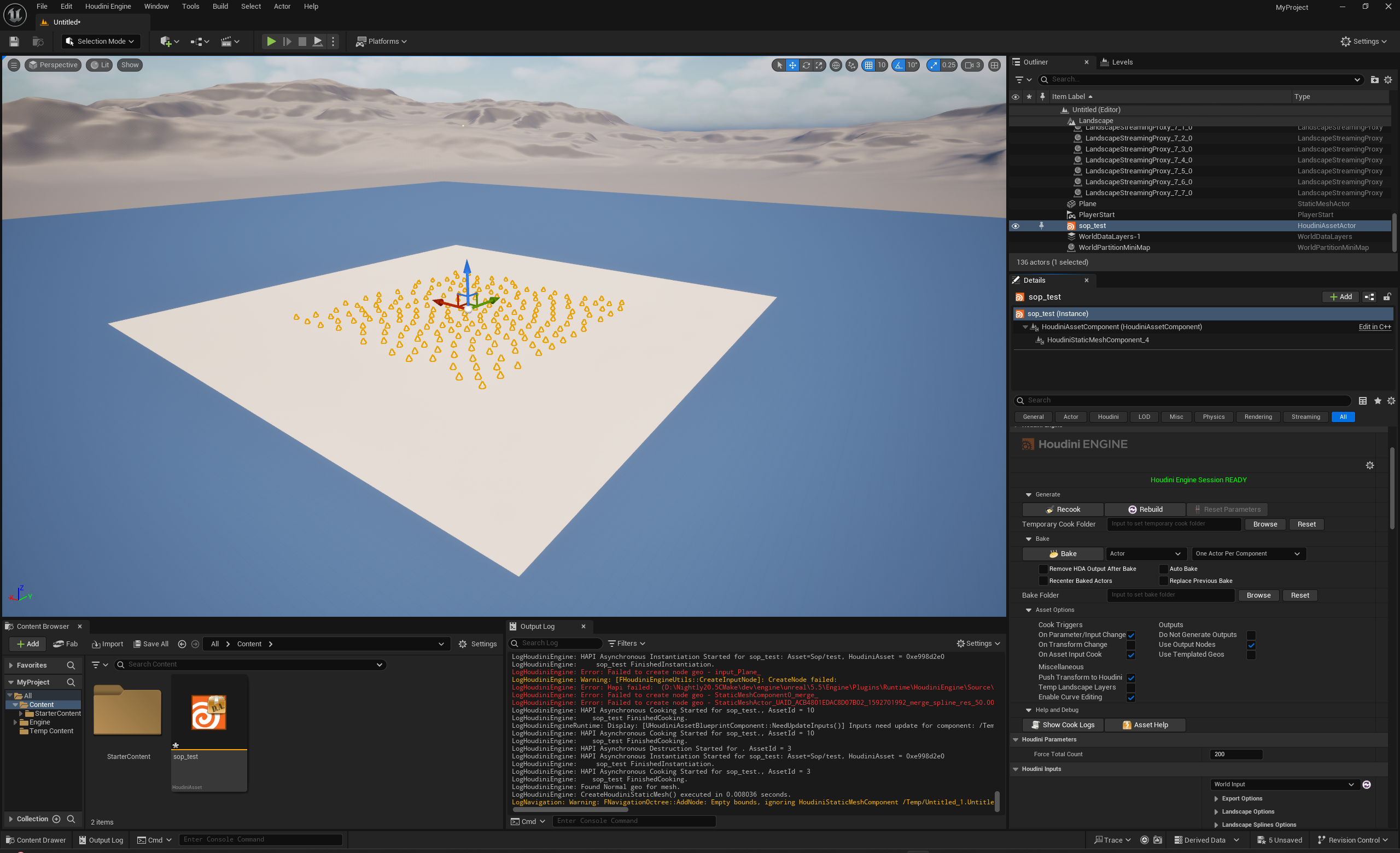Click the Details lock selection icon
The image size is (1400, 853).
tap(1387, 297)
